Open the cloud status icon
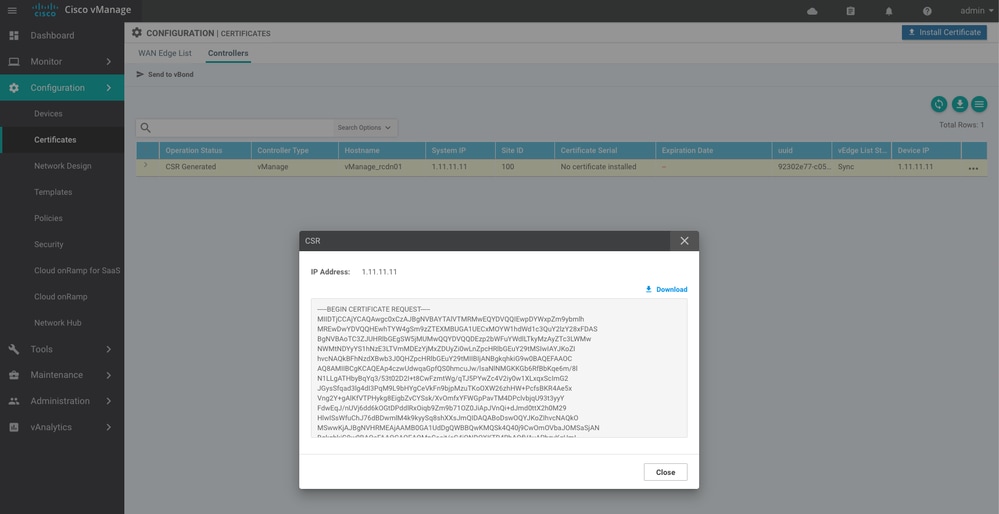The height and width of the screenshot is (514, 999). click(812, 11)
